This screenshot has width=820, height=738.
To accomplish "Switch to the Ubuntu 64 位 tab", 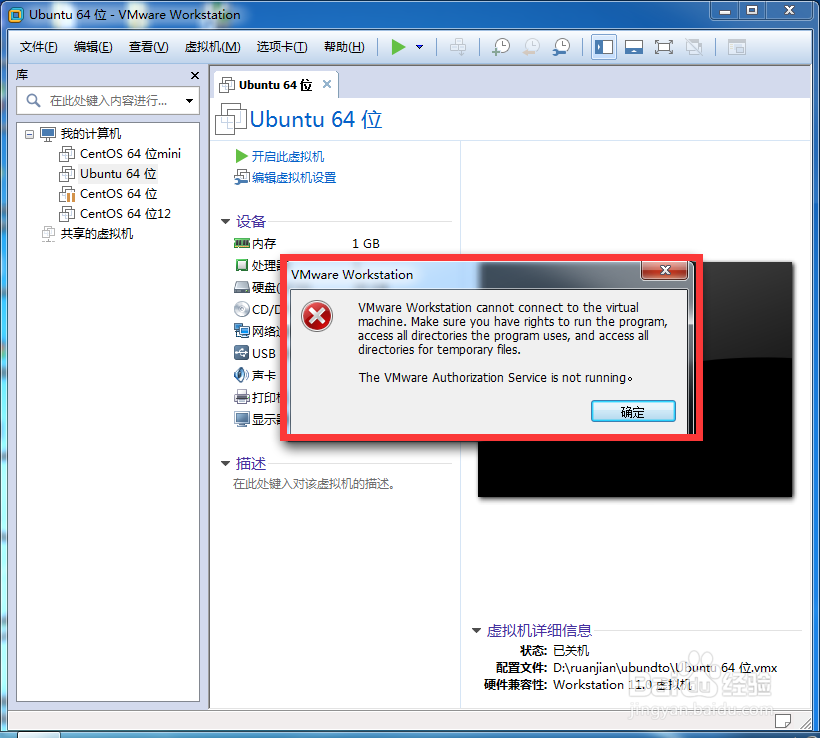I will tap(275, 85).
